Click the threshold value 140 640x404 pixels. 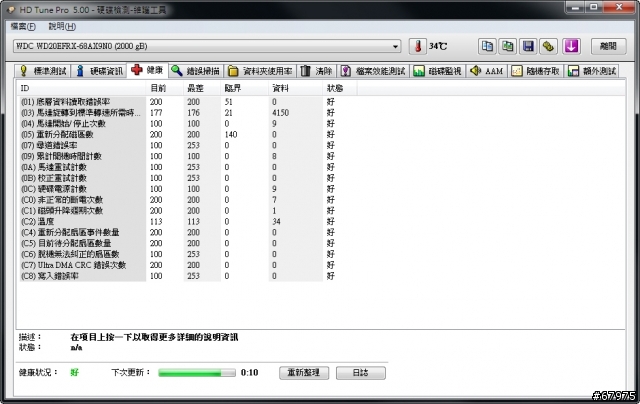tap(231, 135)
